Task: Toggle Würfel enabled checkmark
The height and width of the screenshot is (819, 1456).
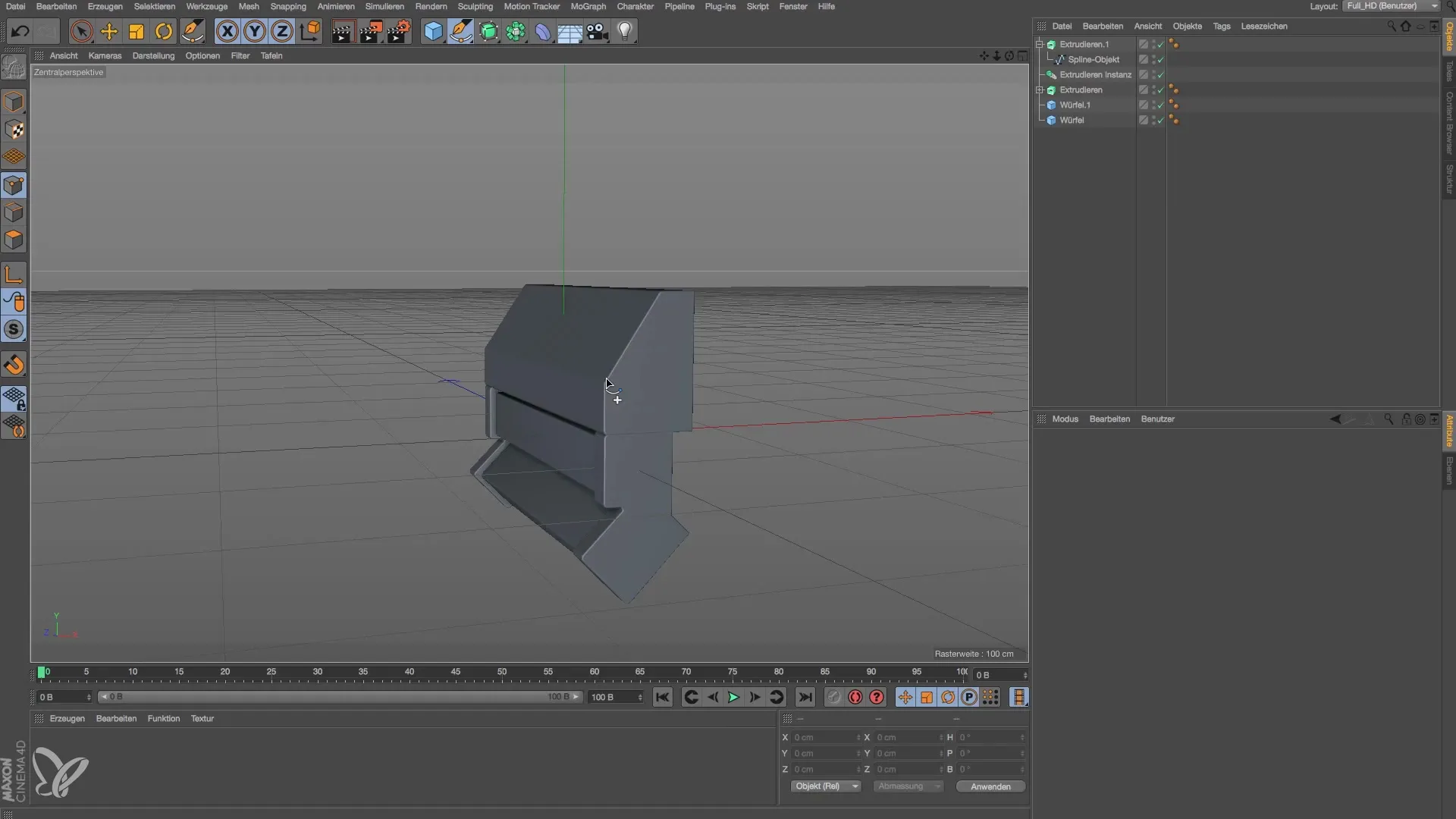Action: pyautogui.click(x=1160, y=120)
